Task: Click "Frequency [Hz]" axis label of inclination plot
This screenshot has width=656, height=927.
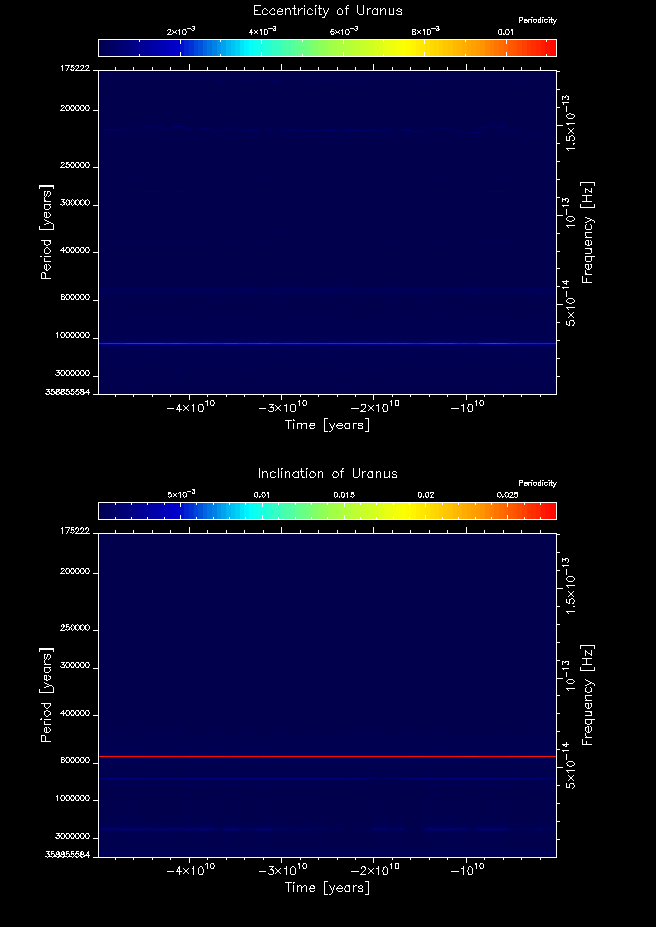Action: click(x=588, y=693)
